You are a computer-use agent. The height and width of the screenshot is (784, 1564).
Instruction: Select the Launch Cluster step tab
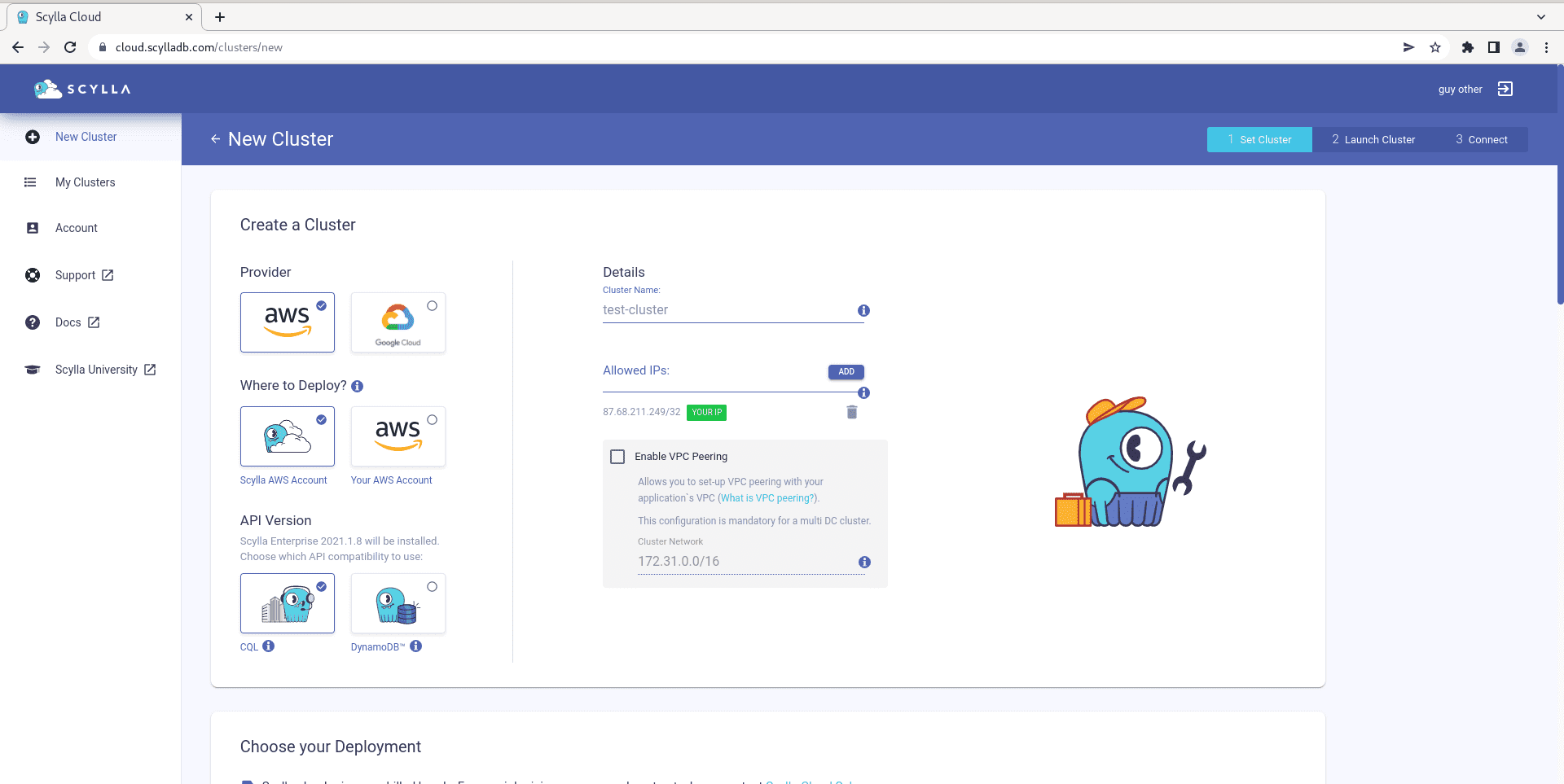point(1373,139)
